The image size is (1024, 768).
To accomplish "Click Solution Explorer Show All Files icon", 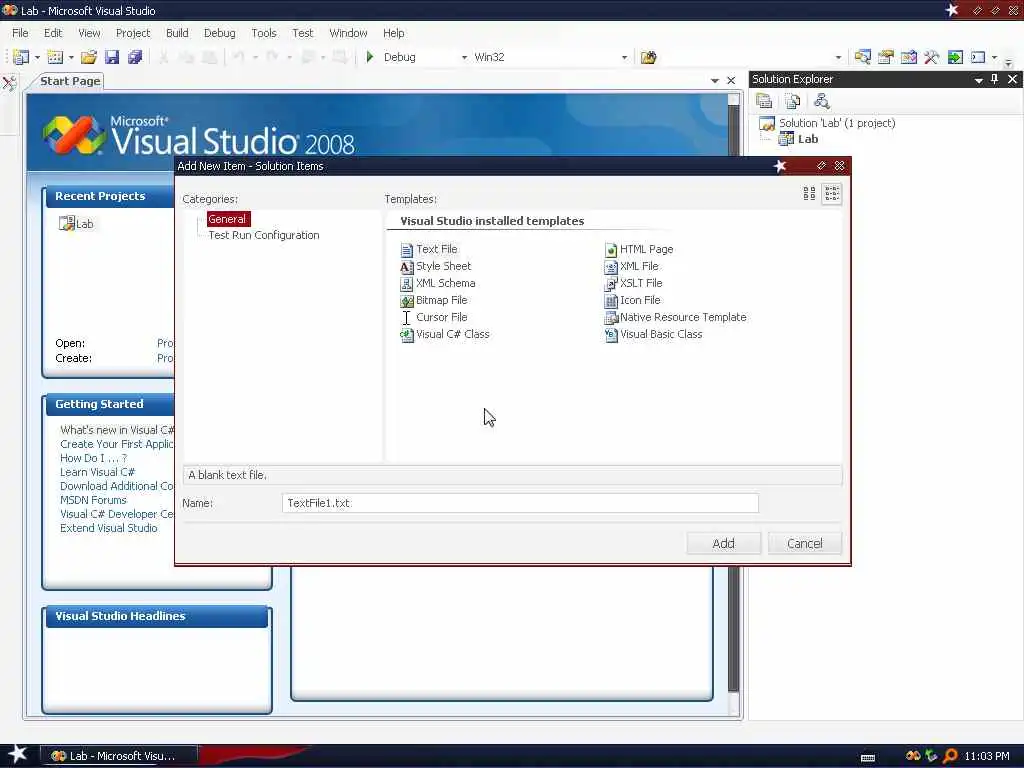I will (793, 101).
